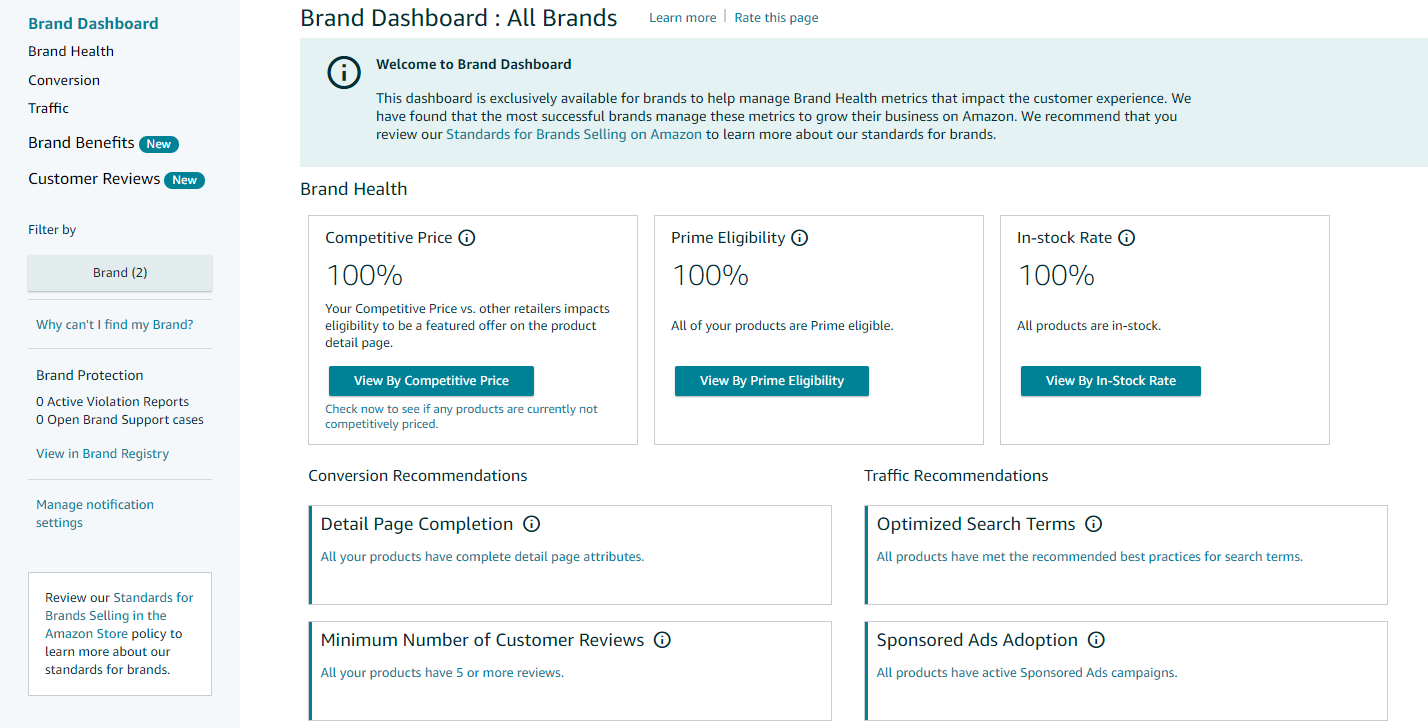This screenshot has height=728, width=1428.
Task: Go to Conversion sidebar section
Action: click(x=64, y=80)
